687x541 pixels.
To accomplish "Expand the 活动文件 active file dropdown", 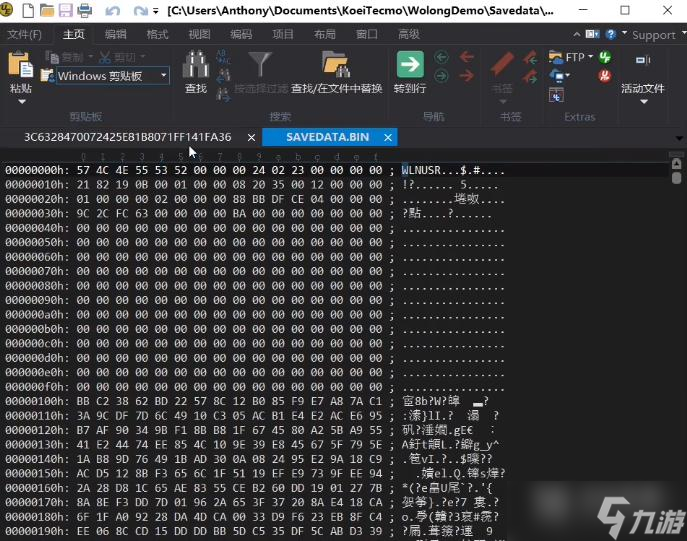I will [x=644, y=102].
